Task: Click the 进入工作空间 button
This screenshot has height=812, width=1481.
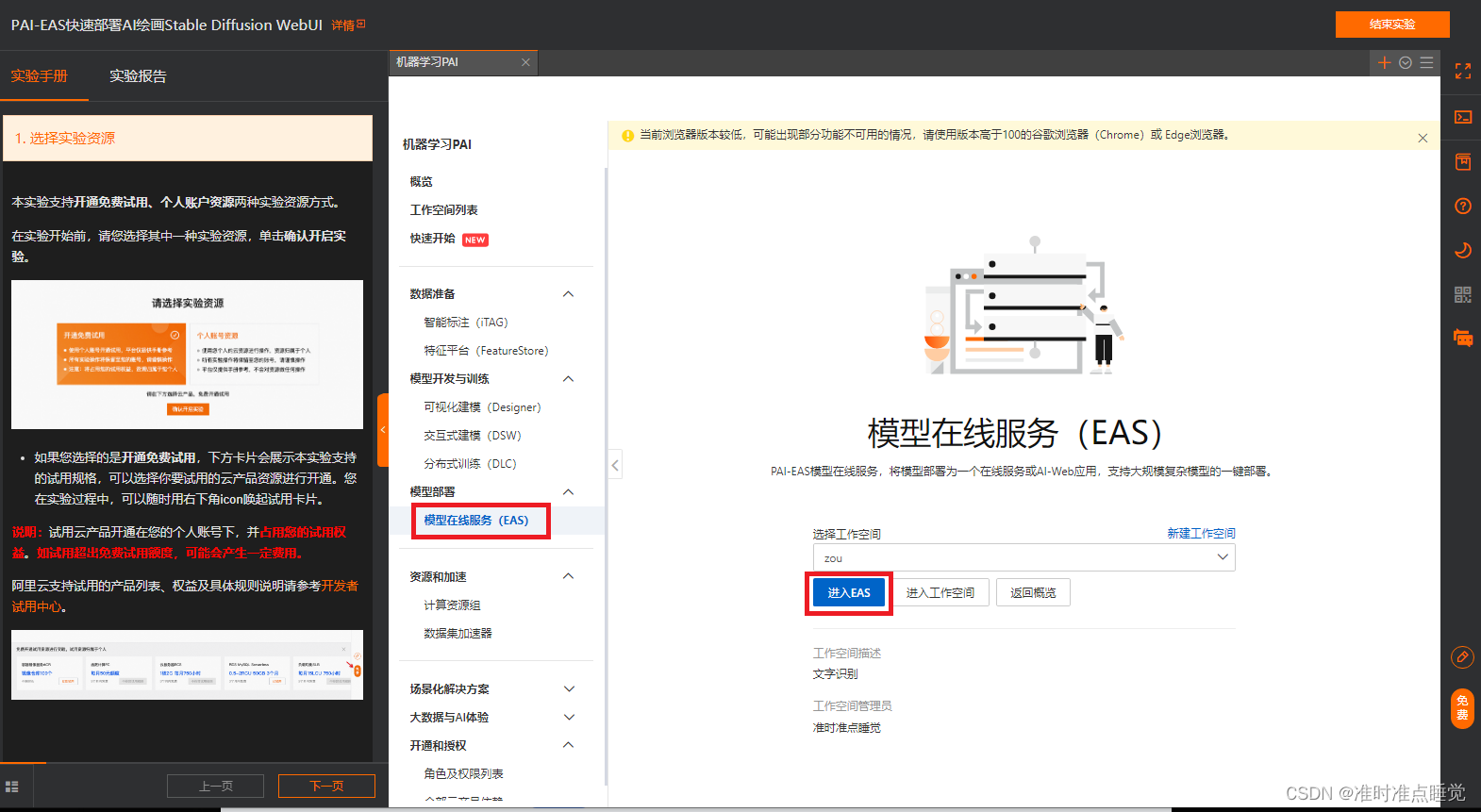Action: tap(940, 592)
